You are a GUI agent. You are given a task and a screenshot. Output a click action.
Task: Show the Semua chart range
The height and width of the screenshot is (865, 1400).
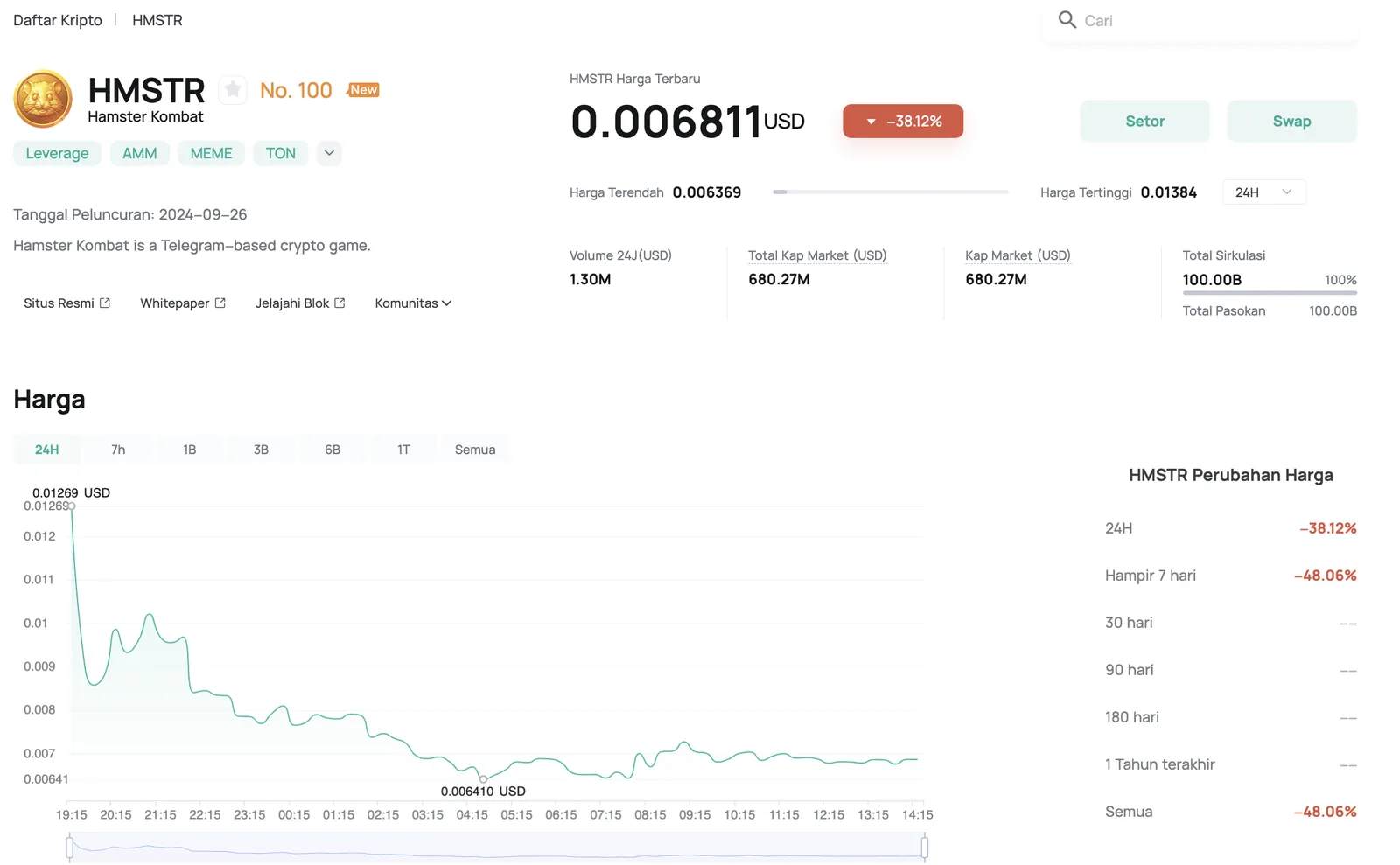tap(475, 450)
